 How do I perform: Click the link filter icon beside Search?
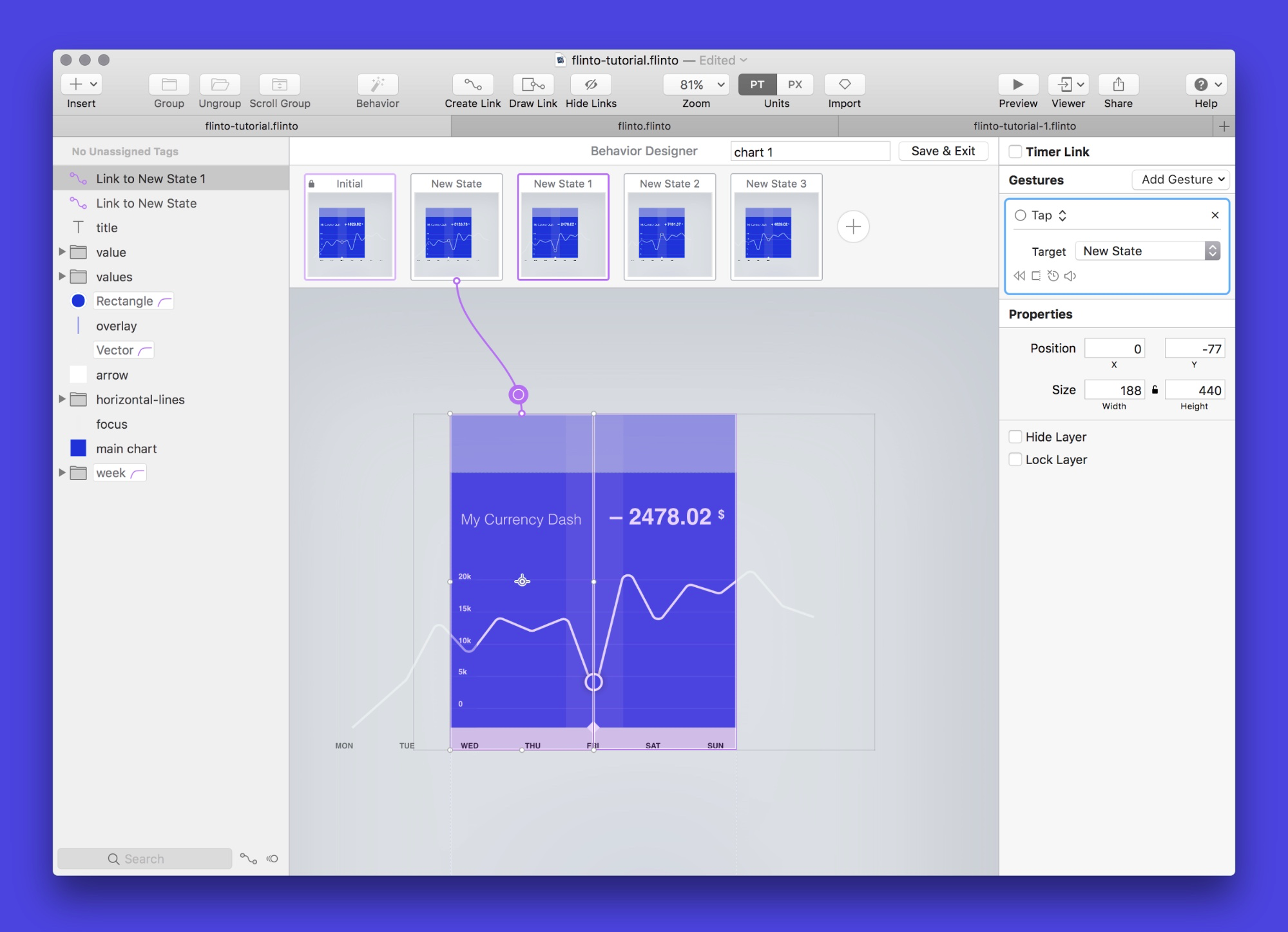(249, 859)
